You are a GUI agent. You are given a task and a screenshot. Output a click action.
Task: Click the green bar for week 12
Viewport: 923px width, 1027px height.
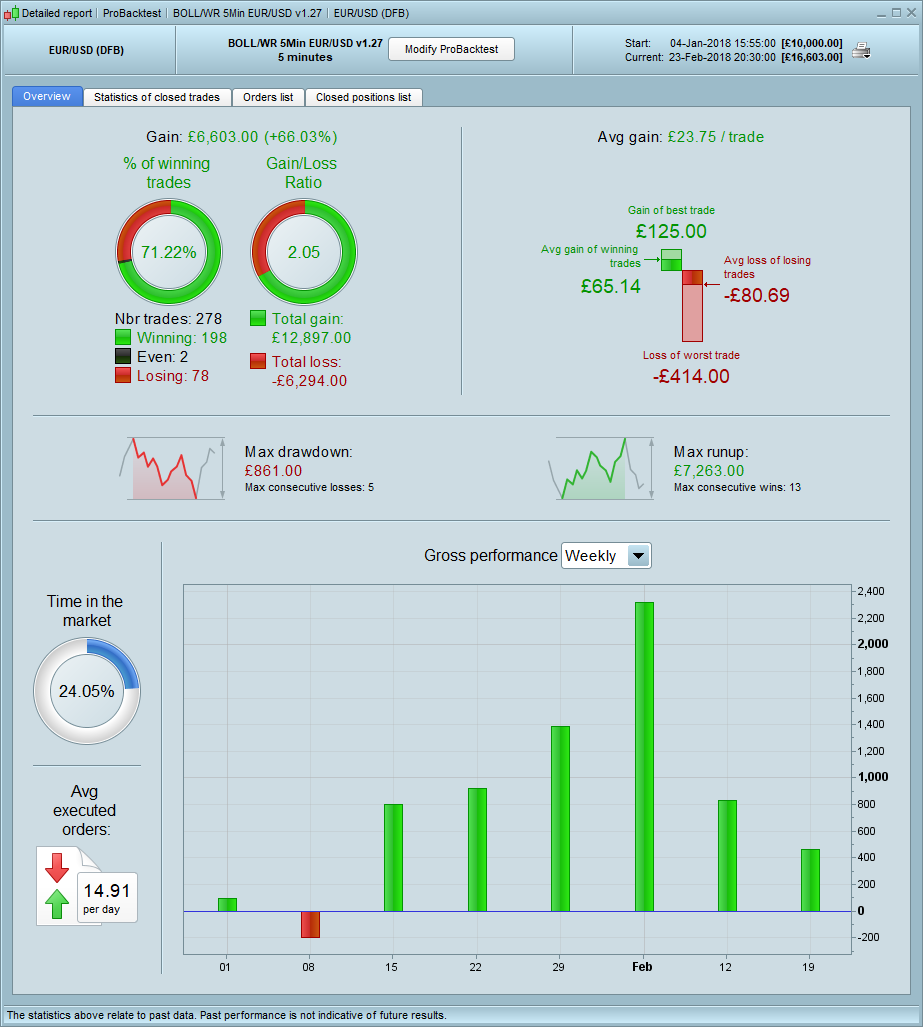(x=727, y=855)
